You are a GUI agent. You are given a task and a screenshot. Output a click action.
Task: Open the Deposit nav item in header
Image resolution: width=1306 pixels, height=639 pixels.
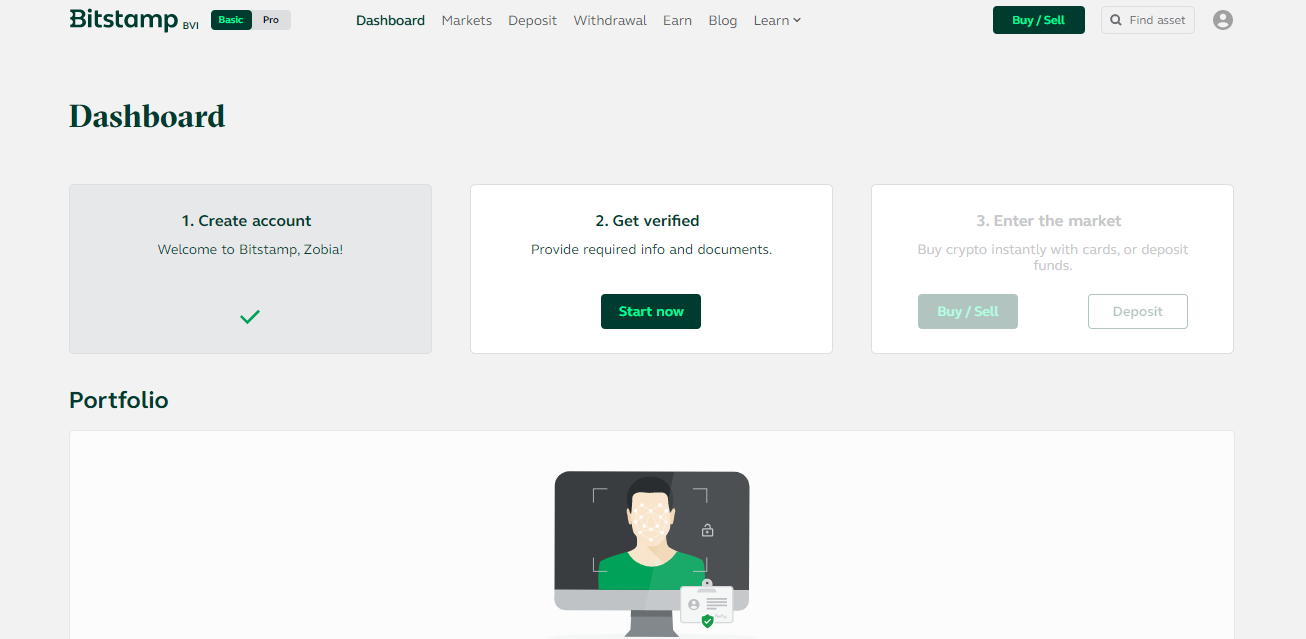click(532, 20)
